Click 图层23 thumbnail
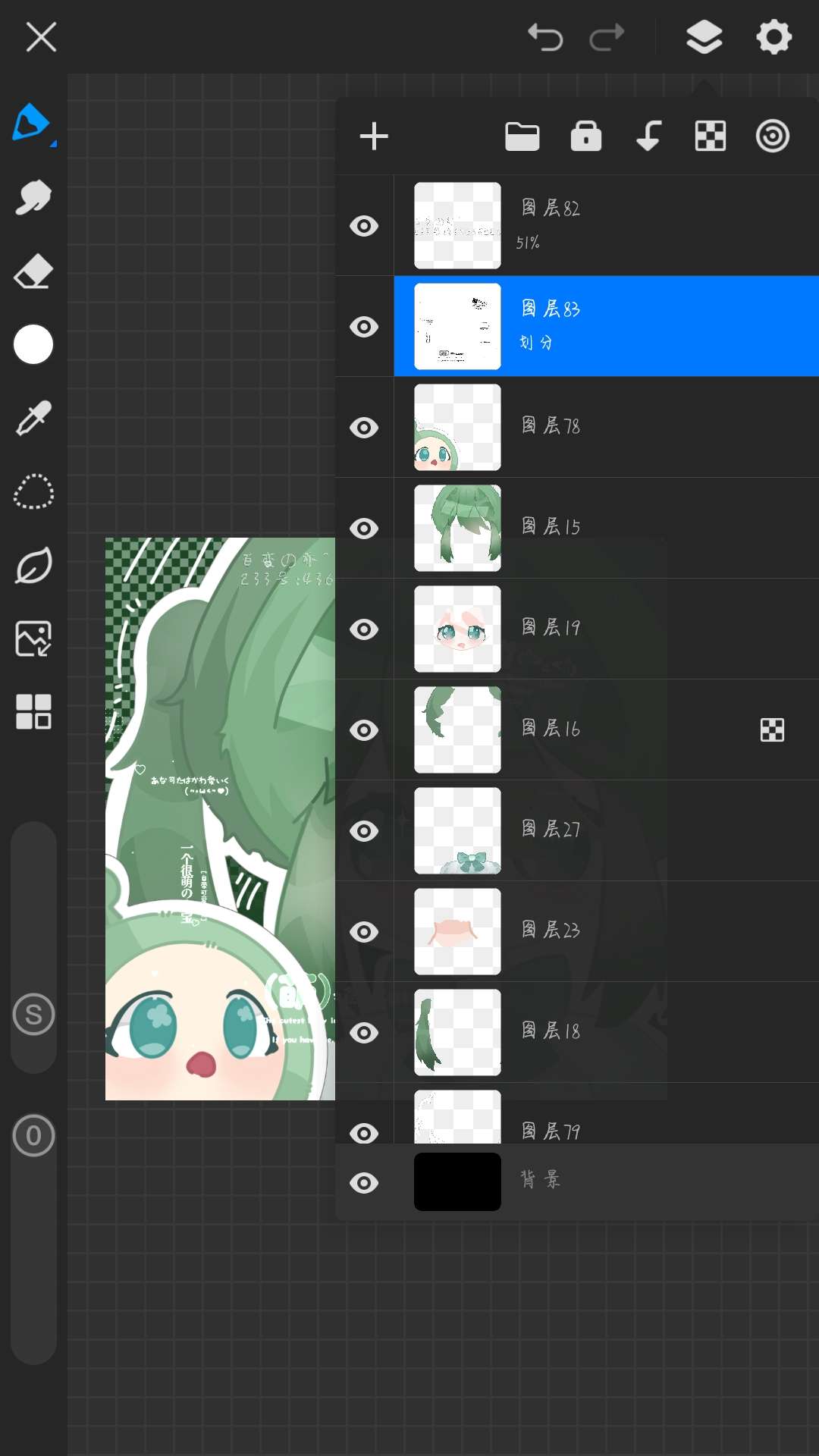The width and height of the screenshot is (819, 1456). 457,932
